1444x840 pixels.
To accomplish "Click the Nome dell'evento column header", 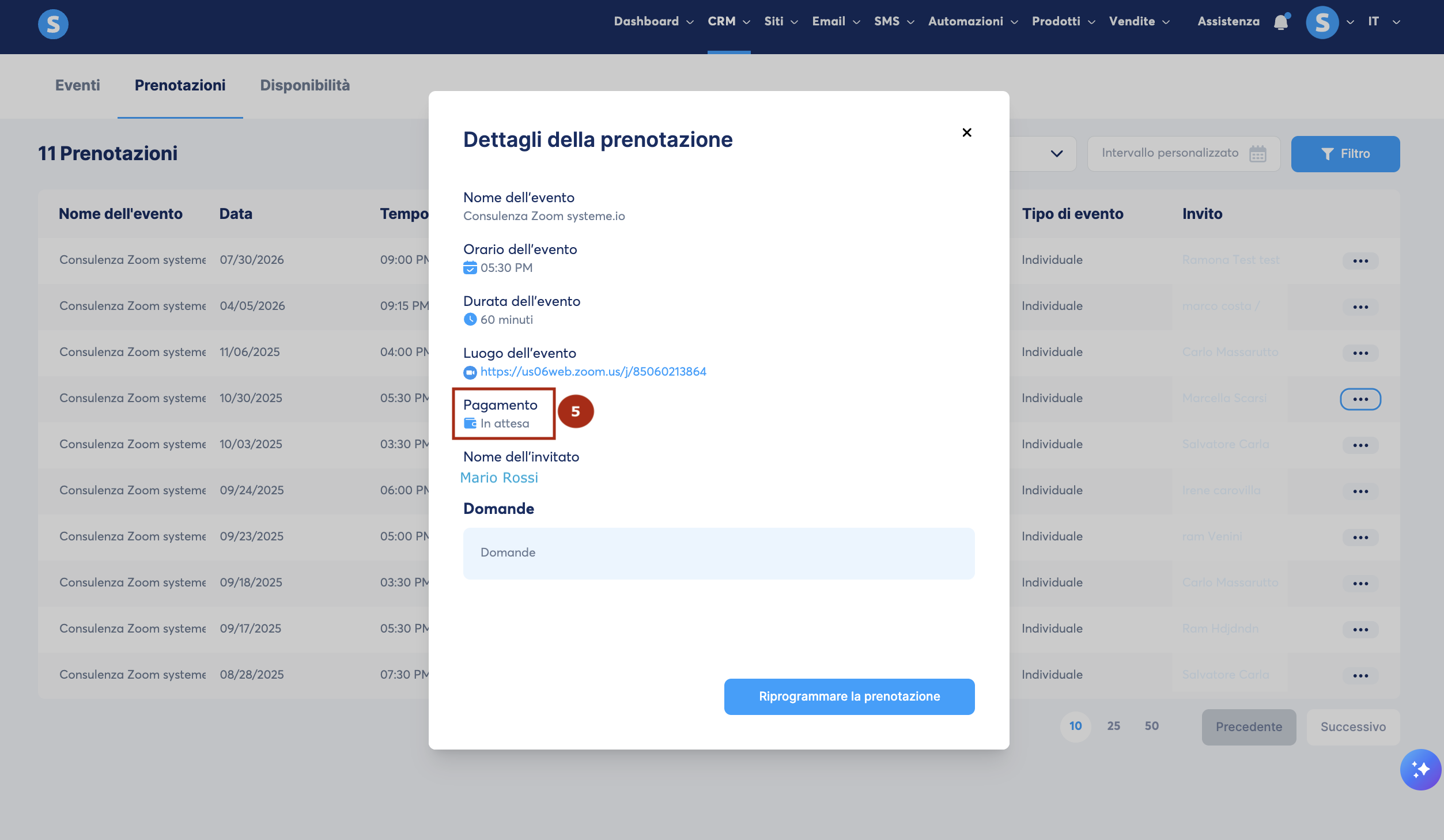I will click(120, 214).
